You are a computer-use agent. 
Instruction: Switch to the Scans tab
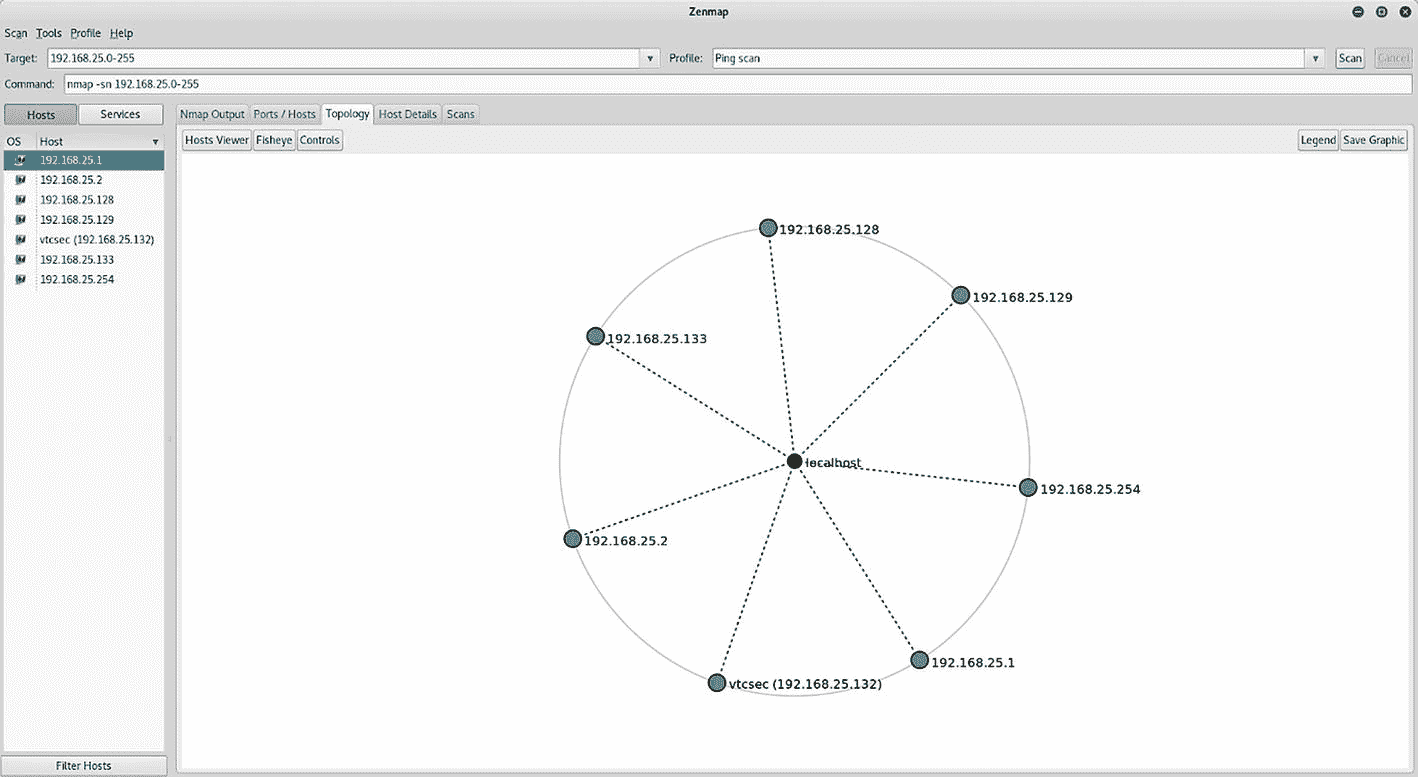(460, 114)
